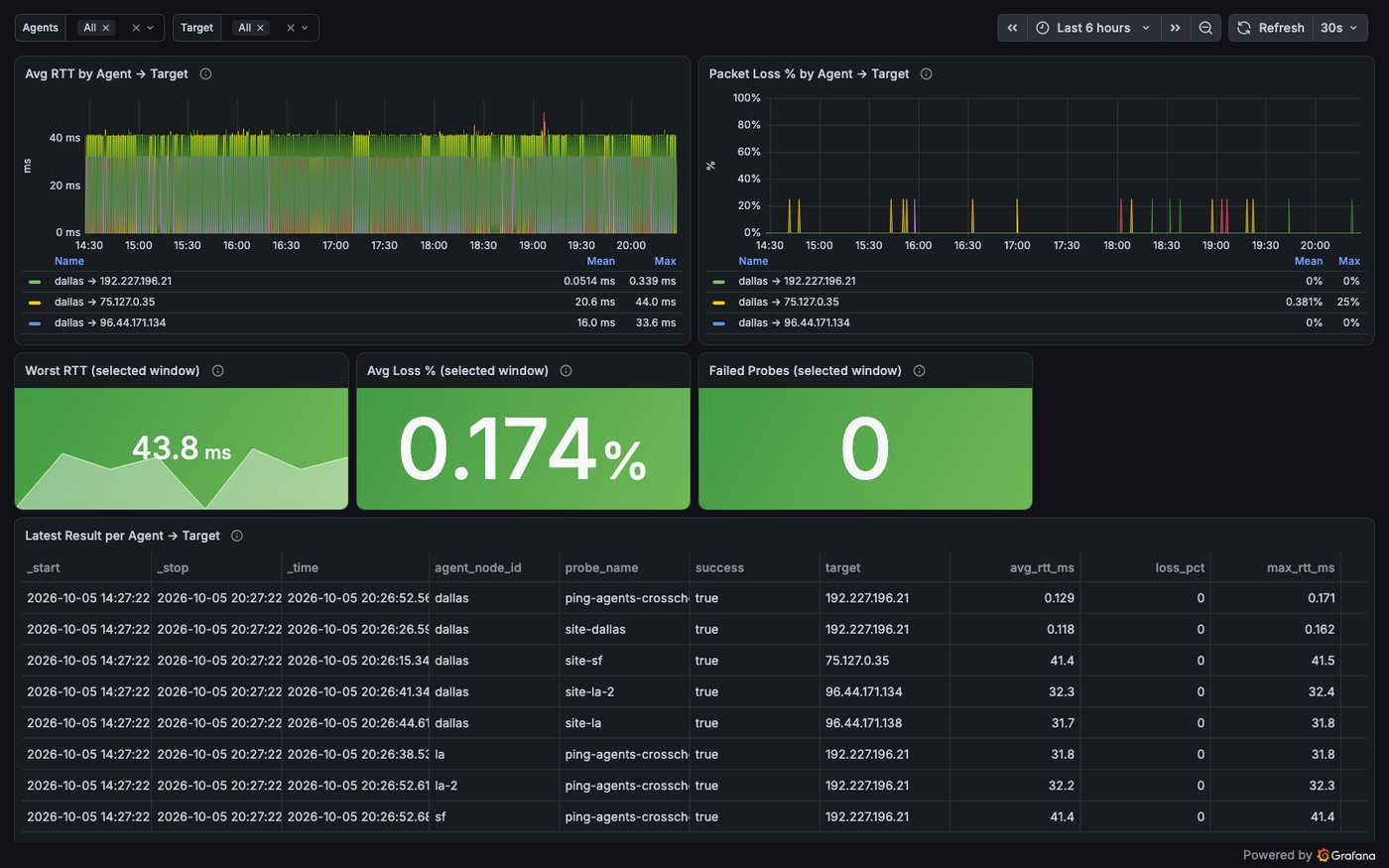This screenshot has height=868, width=1389.
Task: Show info for Latest Result table panel
Action: [x=236, y=536]
